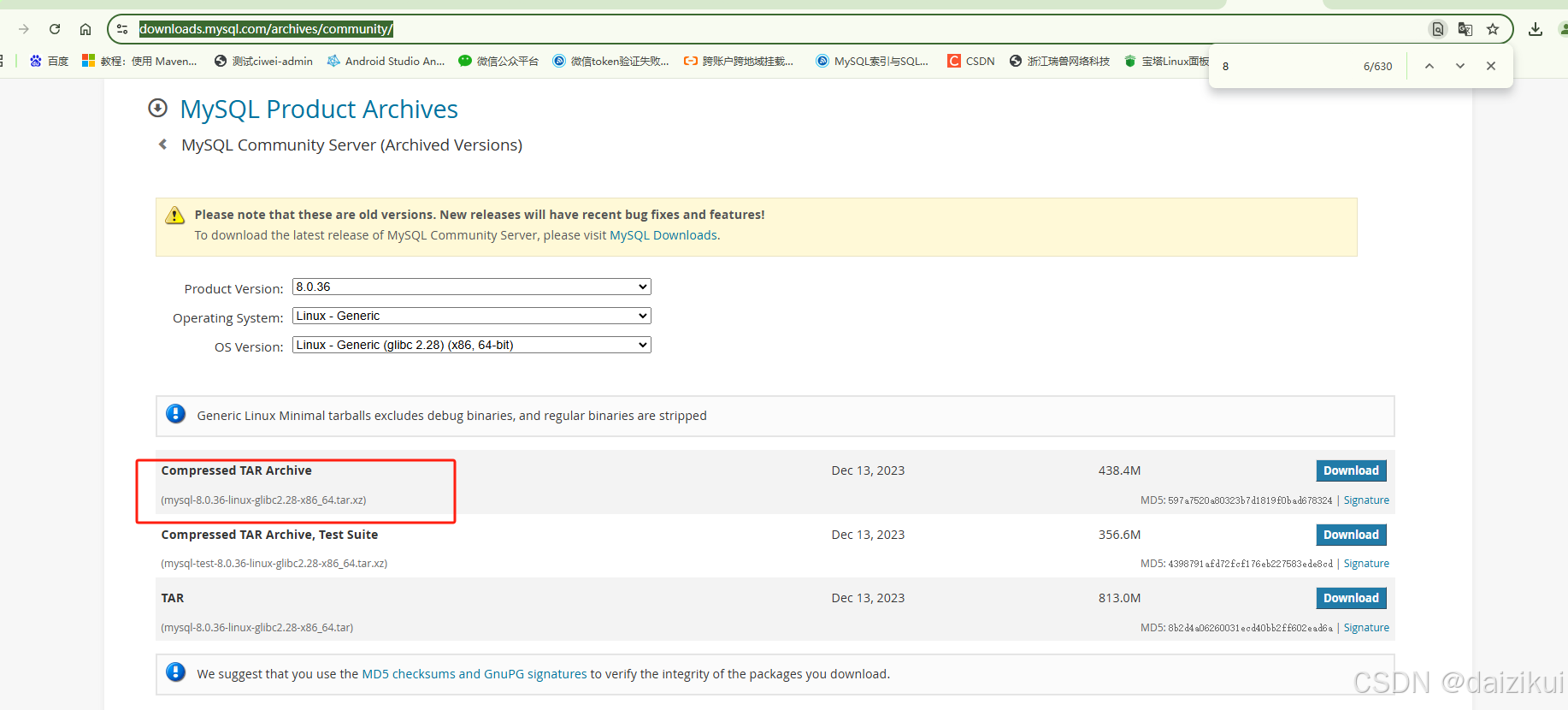This screenshot has height=710, width=1568.
Task: Open the 教程: 使用 Maven bookmark
Action: click(139, 61)
